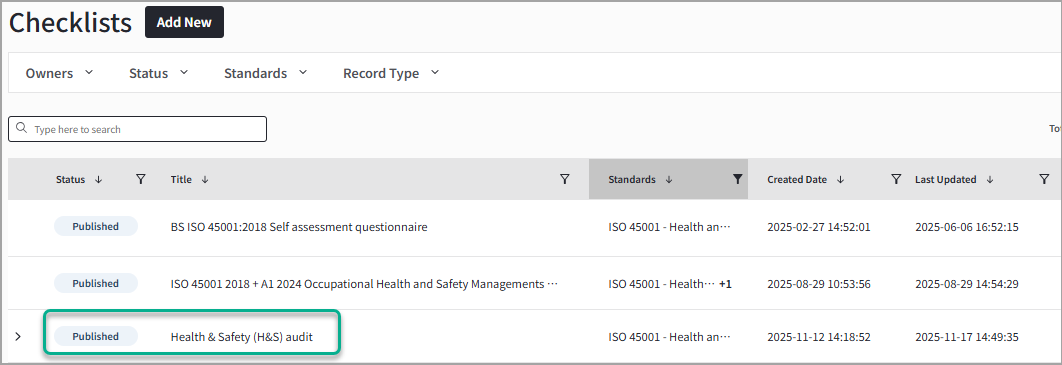Click Published badge for Health & Safety audit

pos(95,337)
